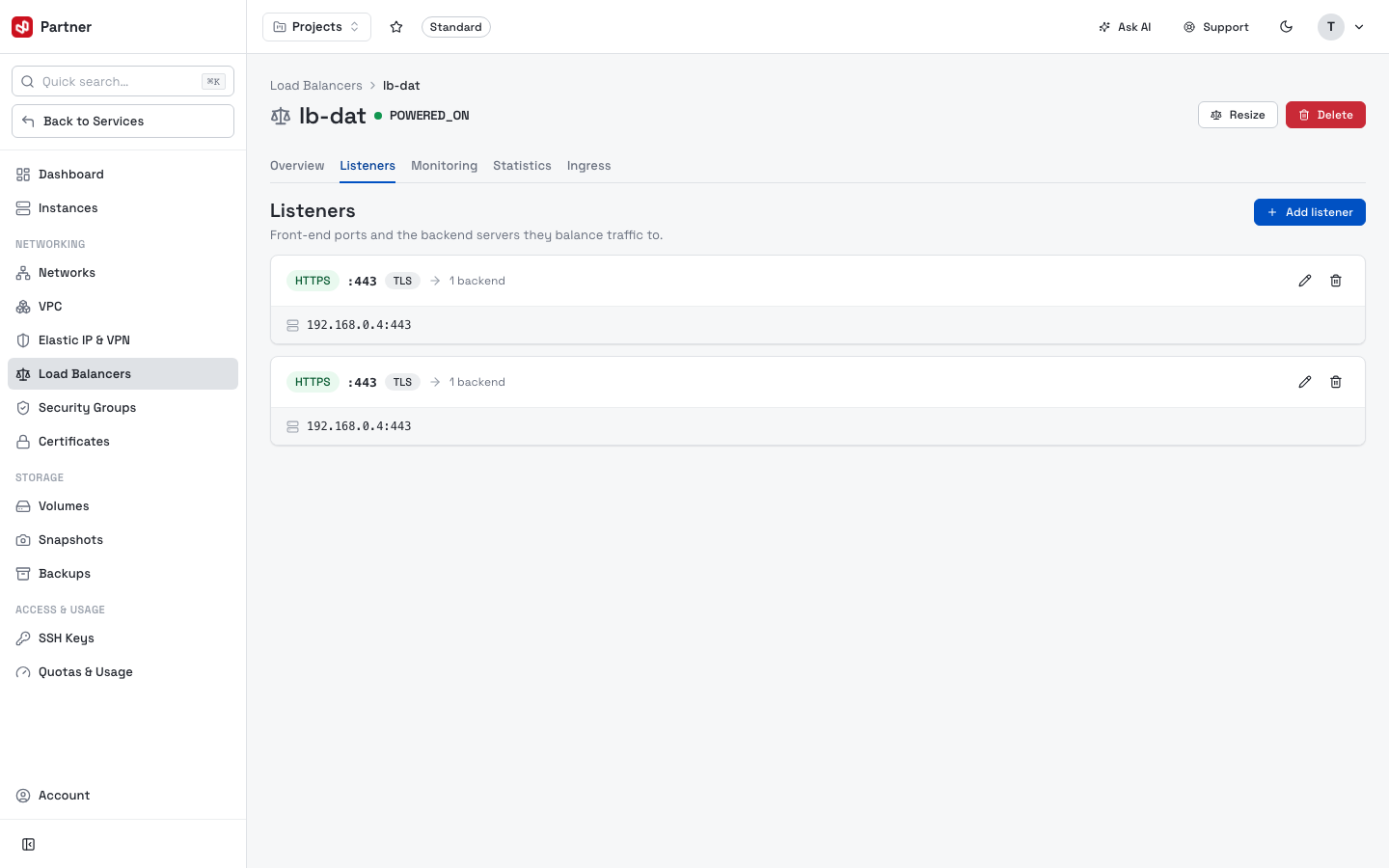
Task: Open Certificates in sidebar
Action: pyautogui.click(x=123, y=442)
